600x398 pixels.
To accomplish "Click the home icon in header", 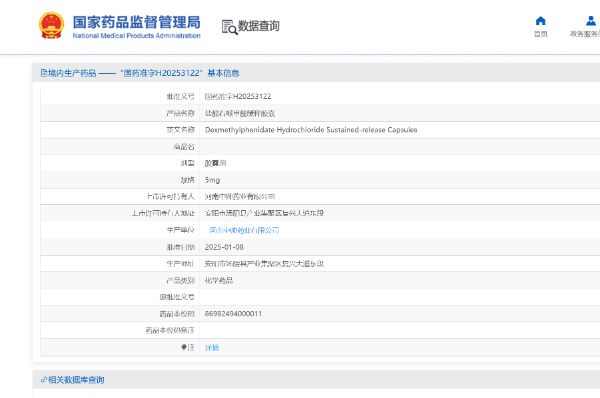I will pos(540,21).
